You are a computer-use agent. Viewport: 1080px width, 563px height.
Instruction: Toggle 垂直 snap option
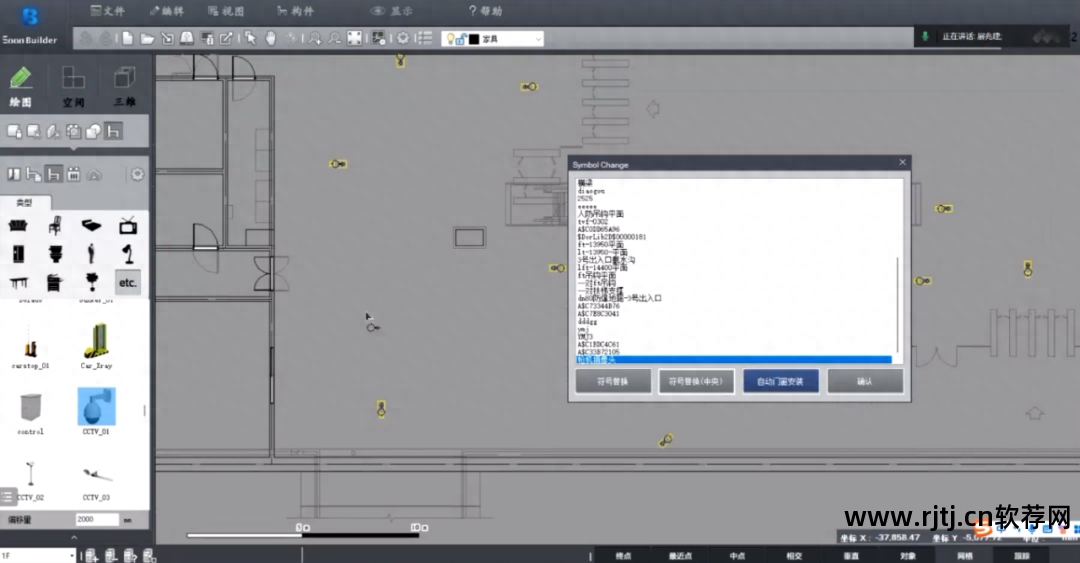coord(851,555)
